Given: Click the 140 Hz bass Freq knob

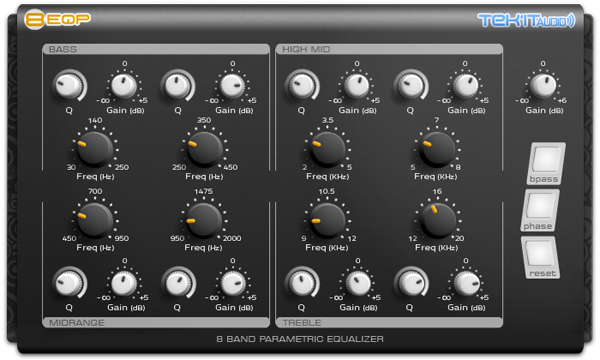Looking at the screenshot, I should coord(95,149).
